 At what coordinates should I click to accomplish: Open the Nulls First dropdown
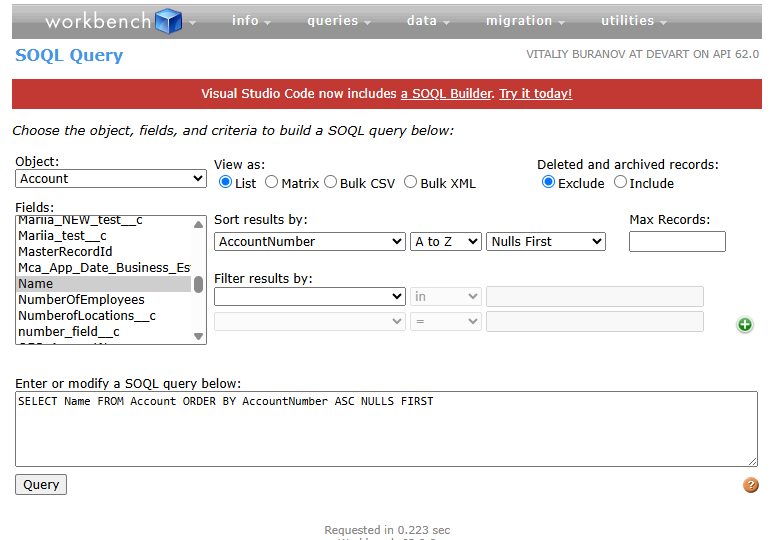tap(546, 242)
